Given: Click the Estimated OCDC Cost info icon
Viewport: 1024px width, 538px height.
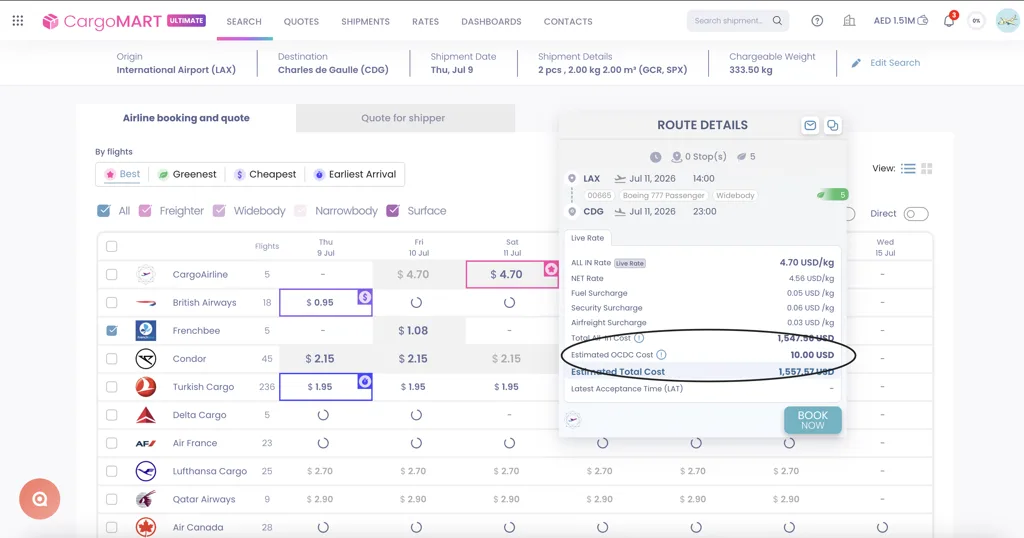Looking at the screenshot, I should [661, 355].
